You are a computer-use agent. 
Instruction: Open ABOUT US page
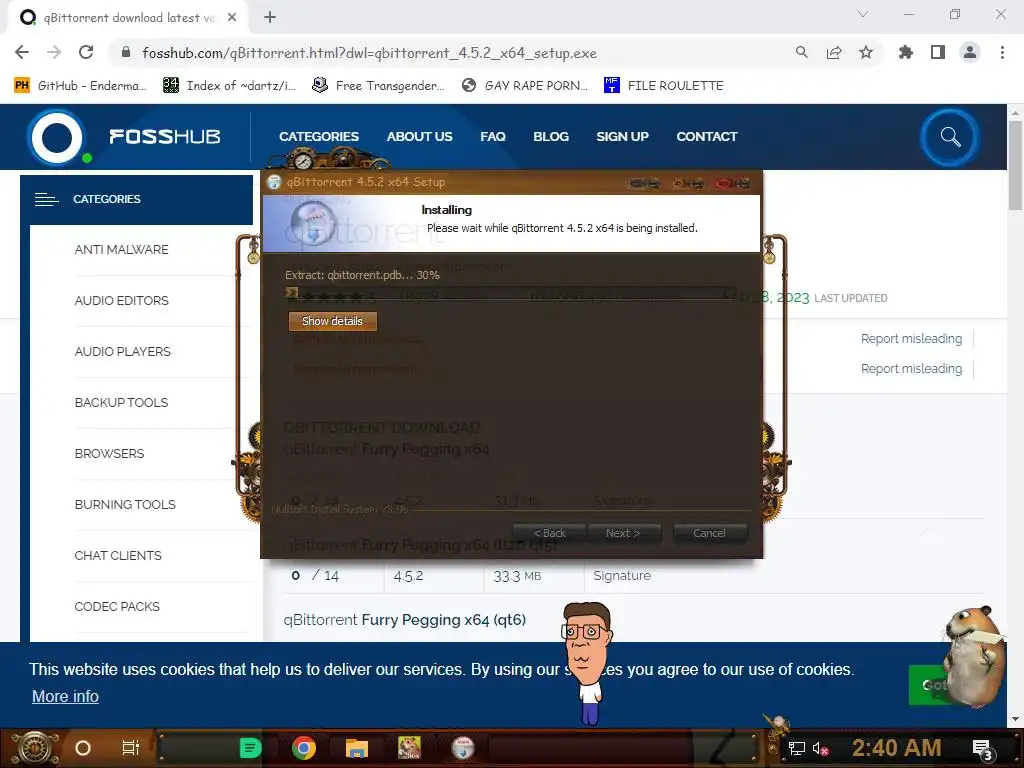pyautogui.click(x=419, y=136)
